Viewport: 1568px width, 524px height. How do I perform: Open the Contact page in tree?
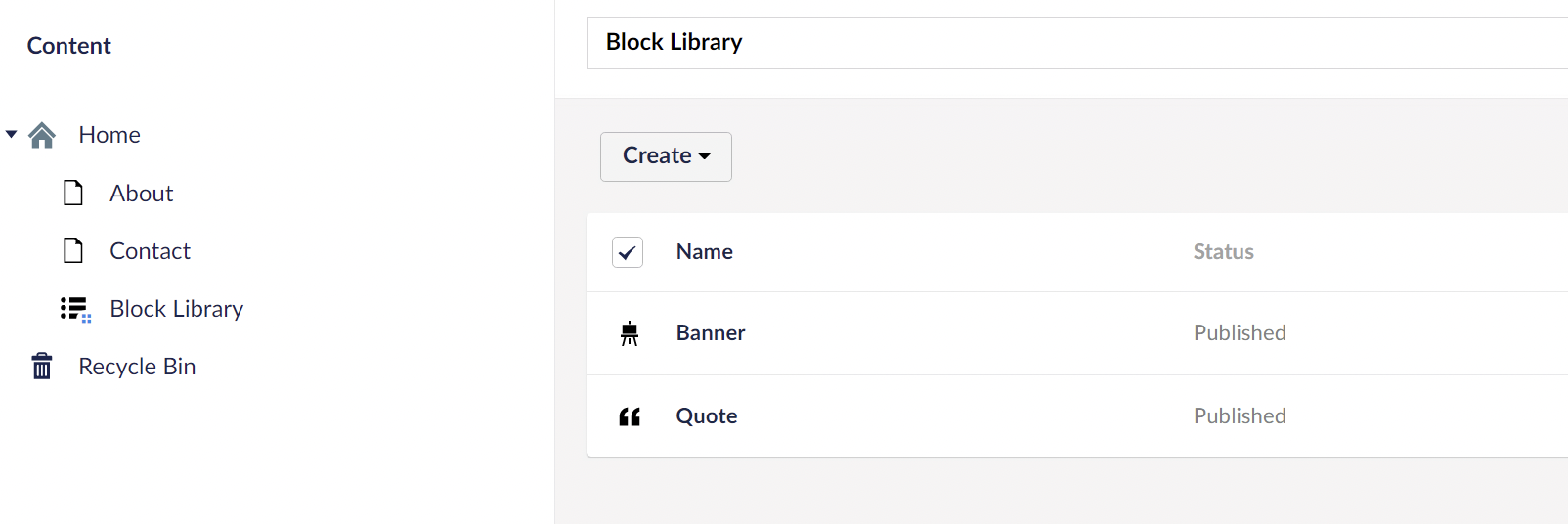point(150,251)
